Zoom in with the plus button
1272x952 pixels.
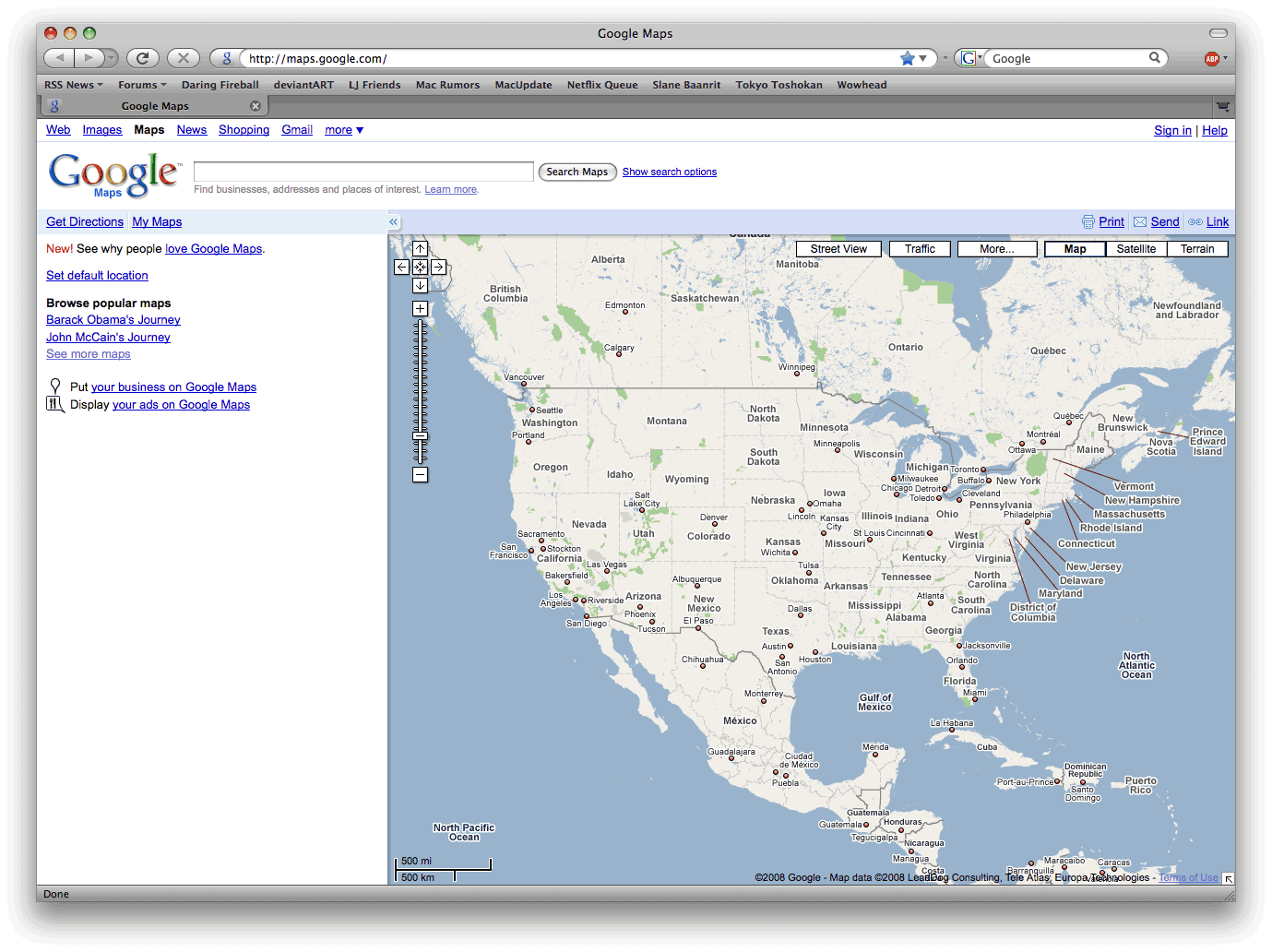point(420,309)
